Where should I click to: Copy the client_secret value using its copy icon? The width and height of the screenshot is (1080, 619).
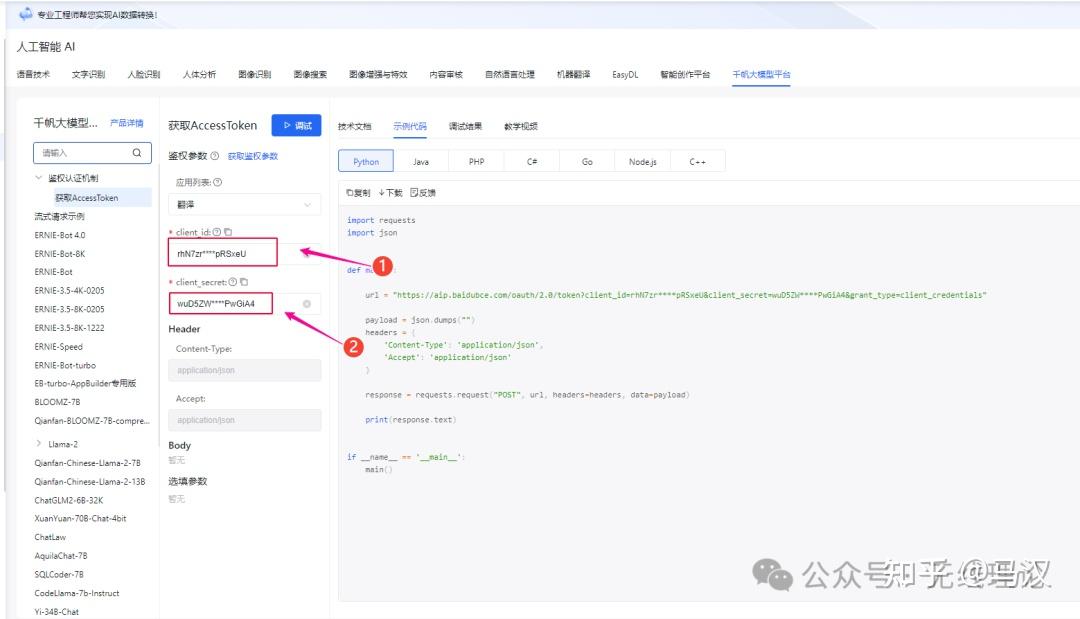point(242,282)
